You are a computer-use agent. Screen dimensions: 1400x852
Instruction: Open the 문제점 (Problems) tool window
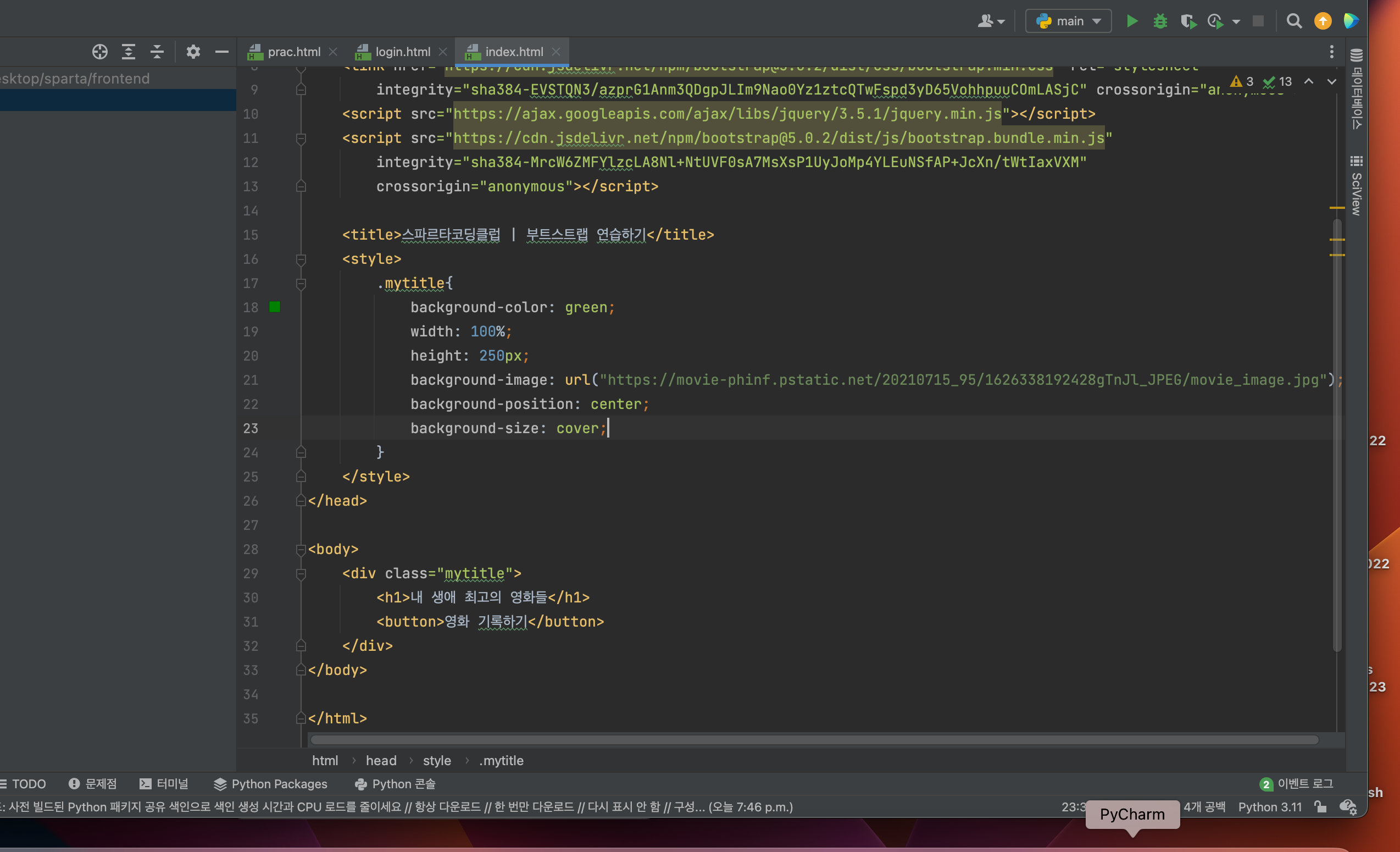[93, 784]
